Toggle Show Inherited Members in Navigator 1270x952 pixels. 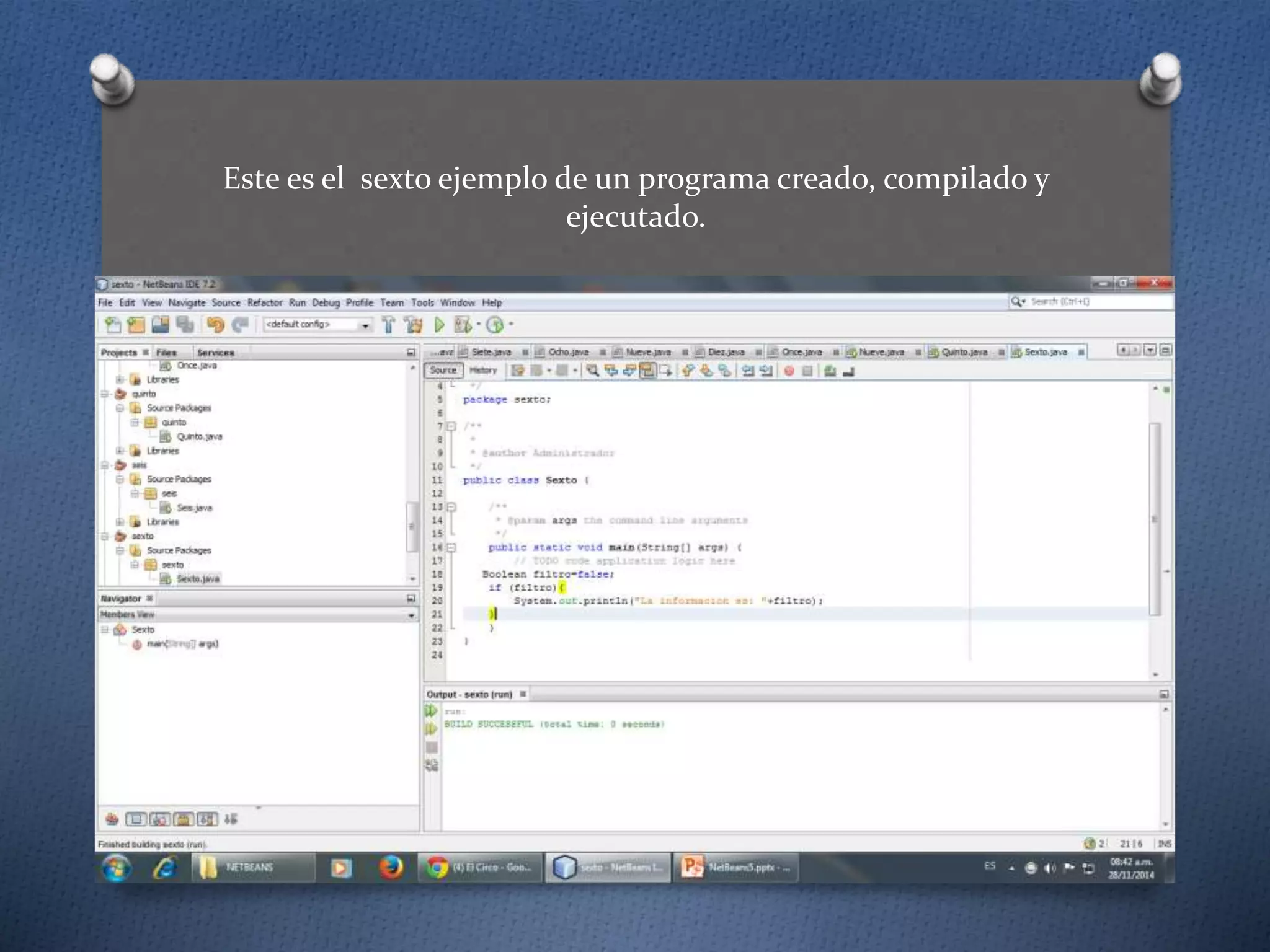[x=112, y=819]
